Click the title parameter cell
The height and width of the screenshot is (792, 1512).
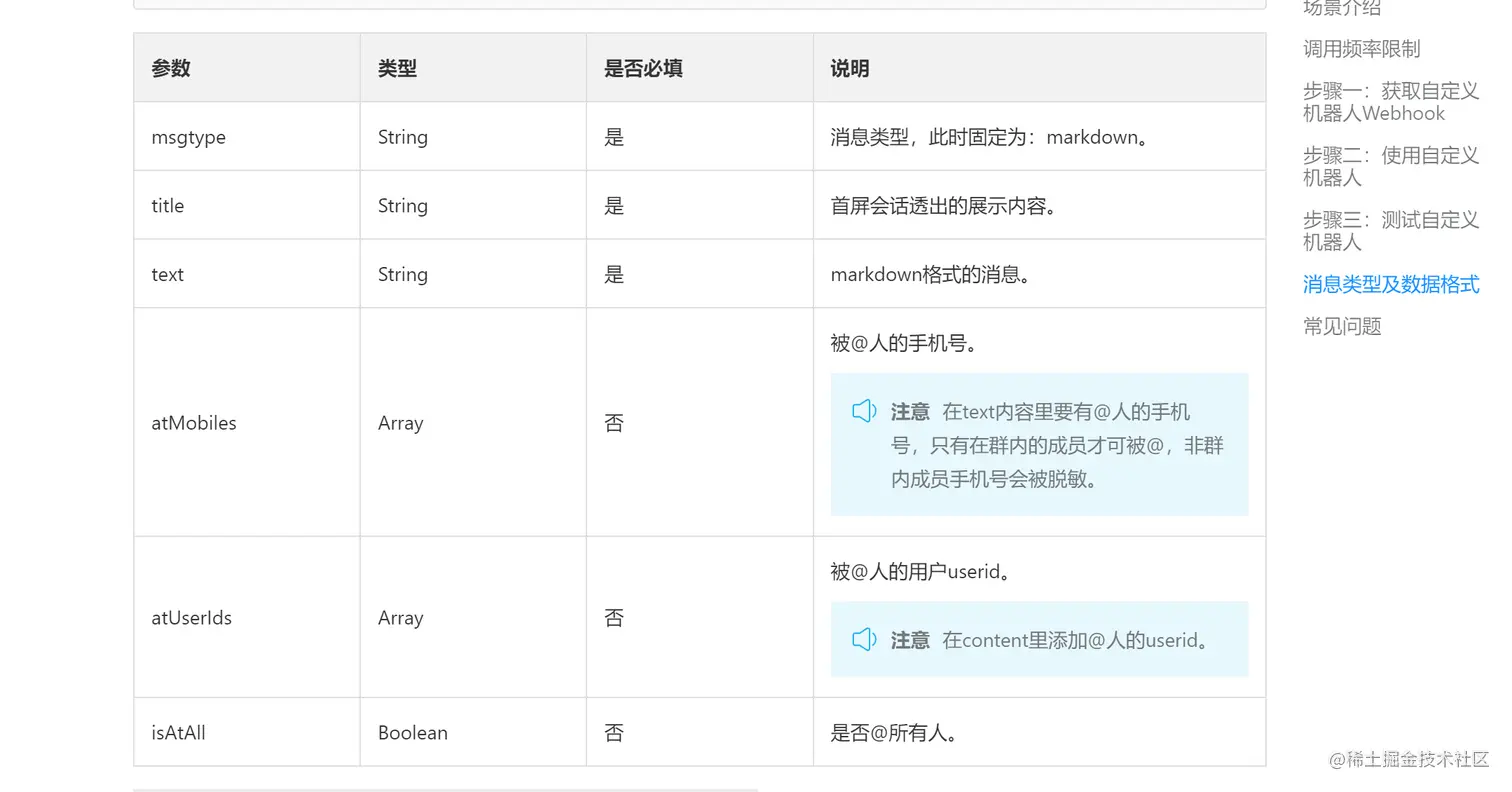168,205
